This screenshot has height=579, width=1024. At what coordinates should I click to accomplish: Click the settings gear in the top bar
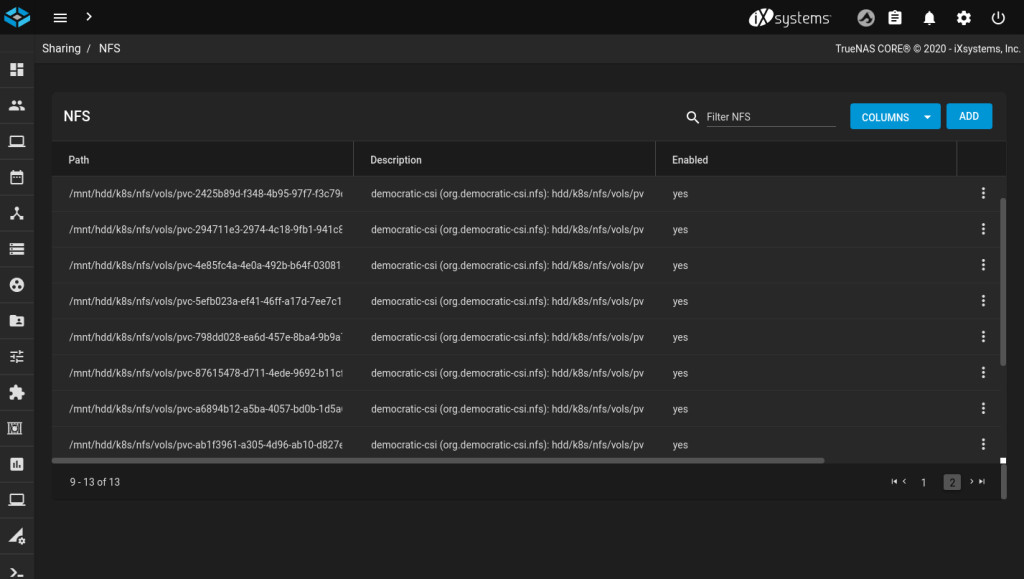click(963, 18)
